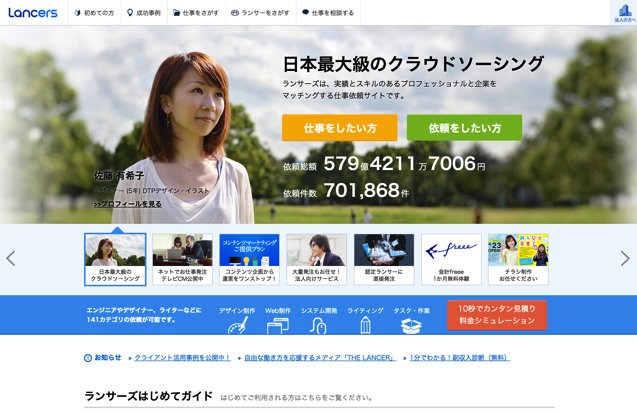Select 会計freee 1か月無料体験 thumbnail

point(451,260)
